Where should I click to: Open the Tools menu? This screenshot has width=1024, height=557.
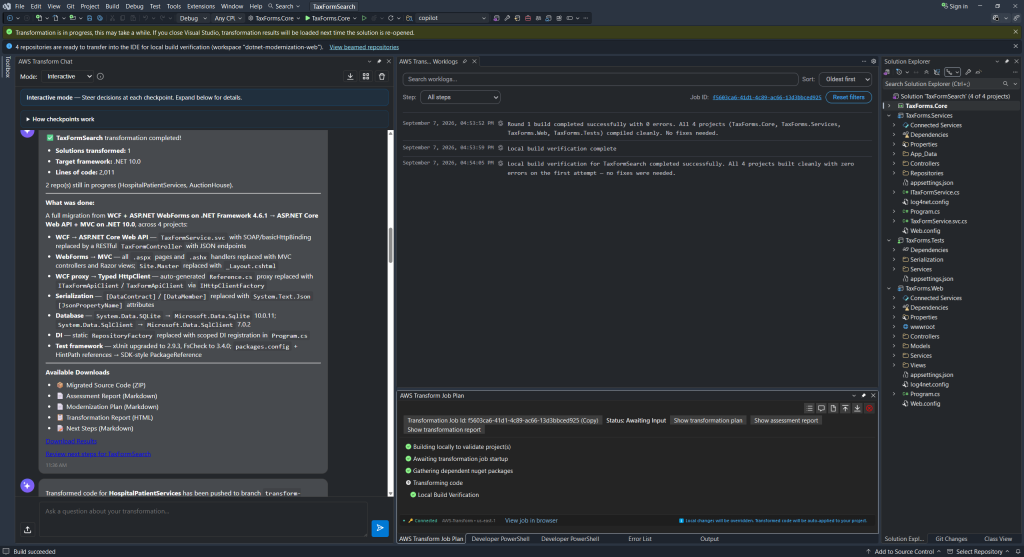(x=174, y=7)
